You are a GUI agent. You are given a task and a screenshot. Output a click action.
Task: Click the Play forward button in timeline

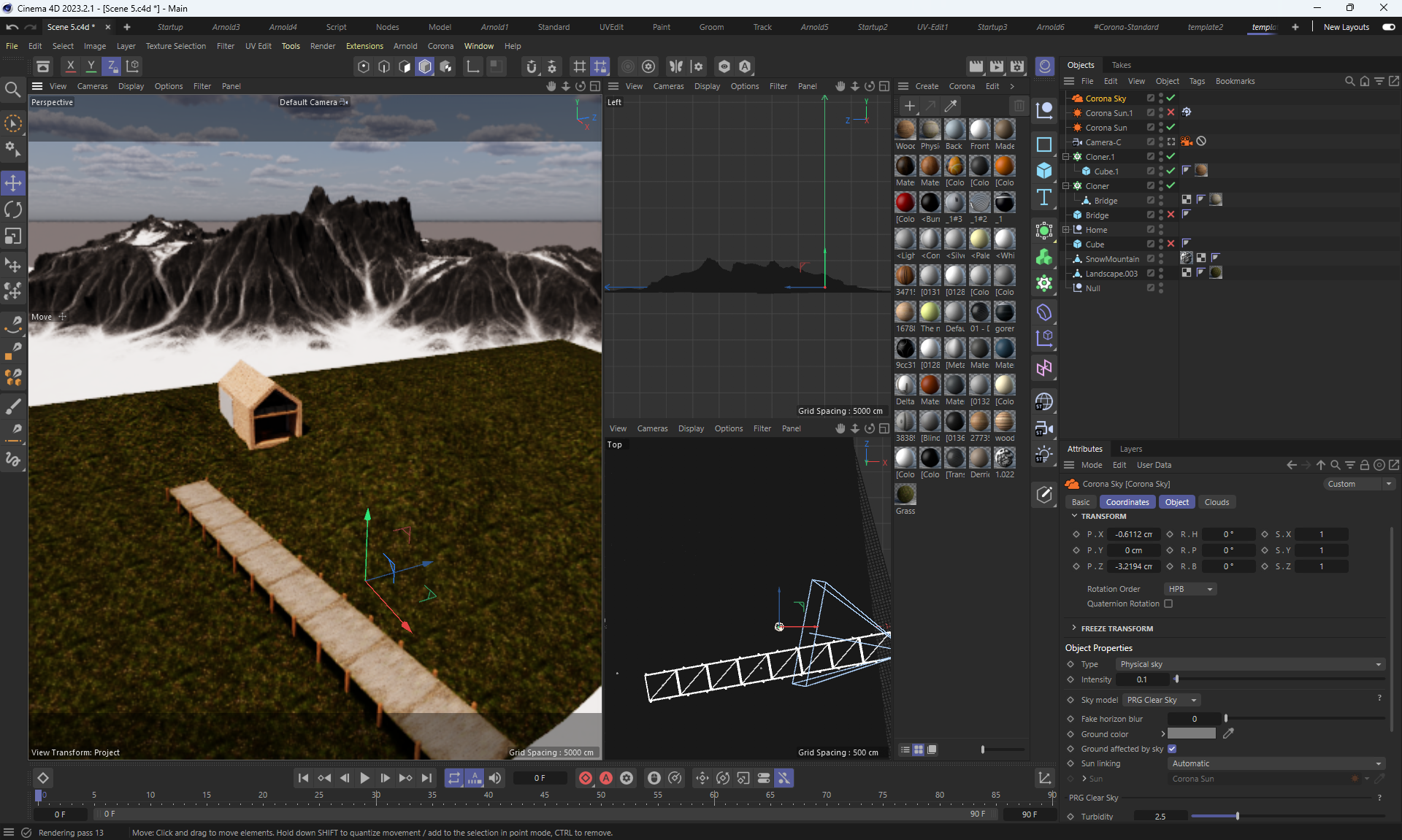pyautogui.click(x=364, y=778)
